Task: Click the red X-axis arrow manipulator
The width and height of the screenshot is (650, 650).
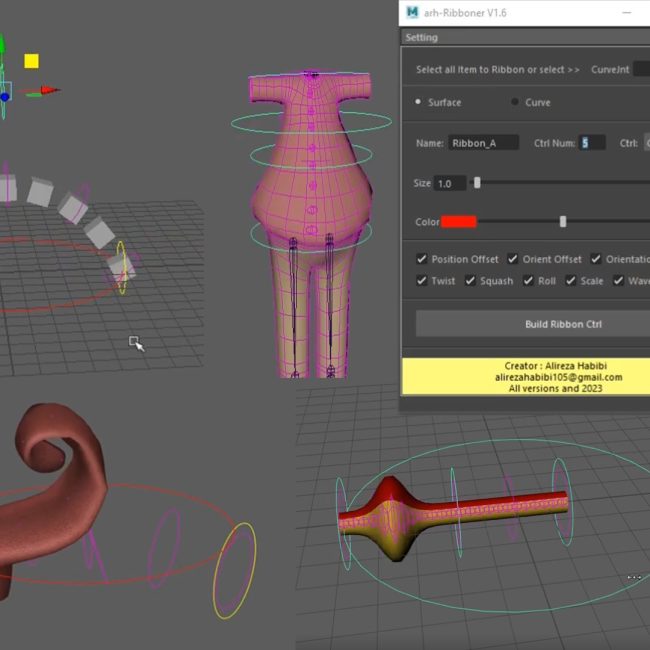Action: click(50, 90)
